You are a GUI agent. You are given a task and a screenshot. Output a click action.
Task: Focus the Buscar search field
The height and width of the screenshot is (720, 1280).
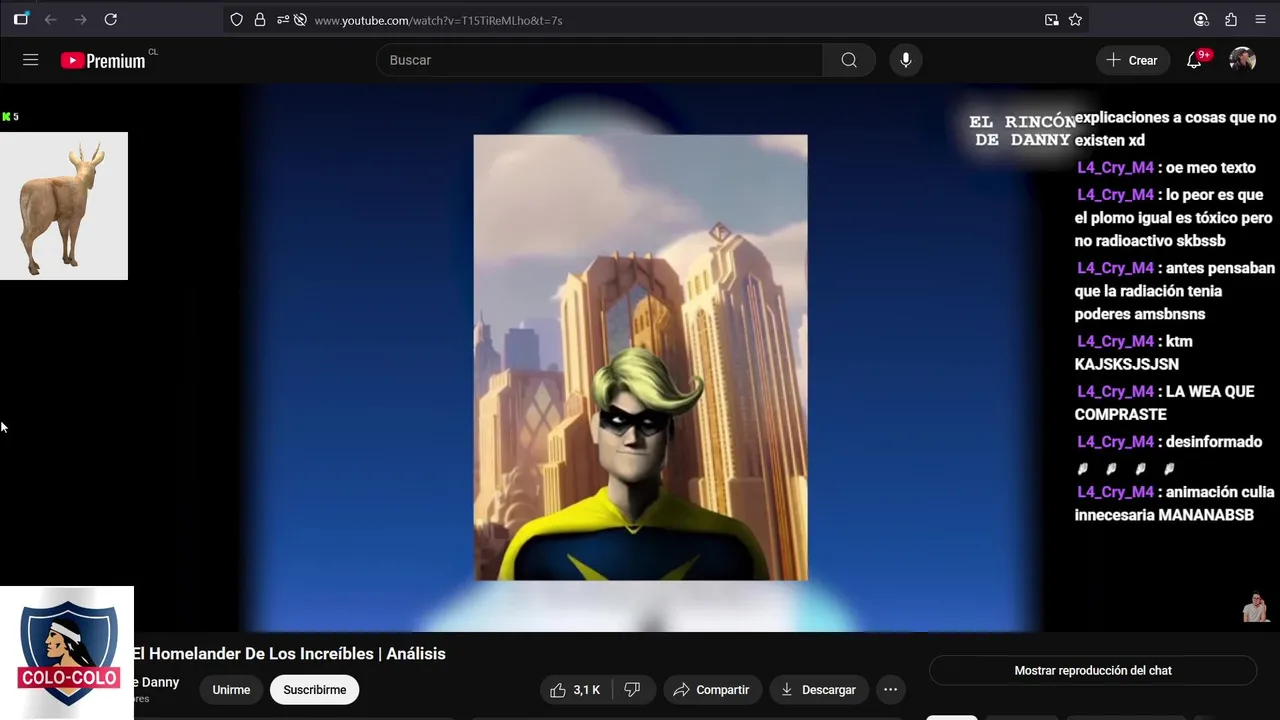click(x=600, y=60)
